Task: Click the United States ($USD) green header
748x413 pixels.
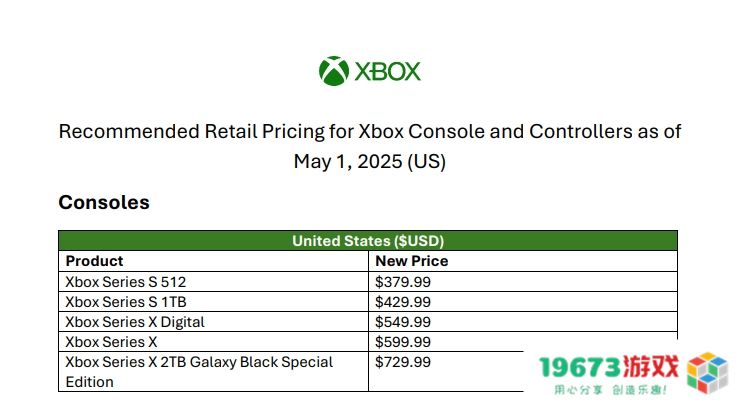Action: pyautogui.click(x=368, y=241)
